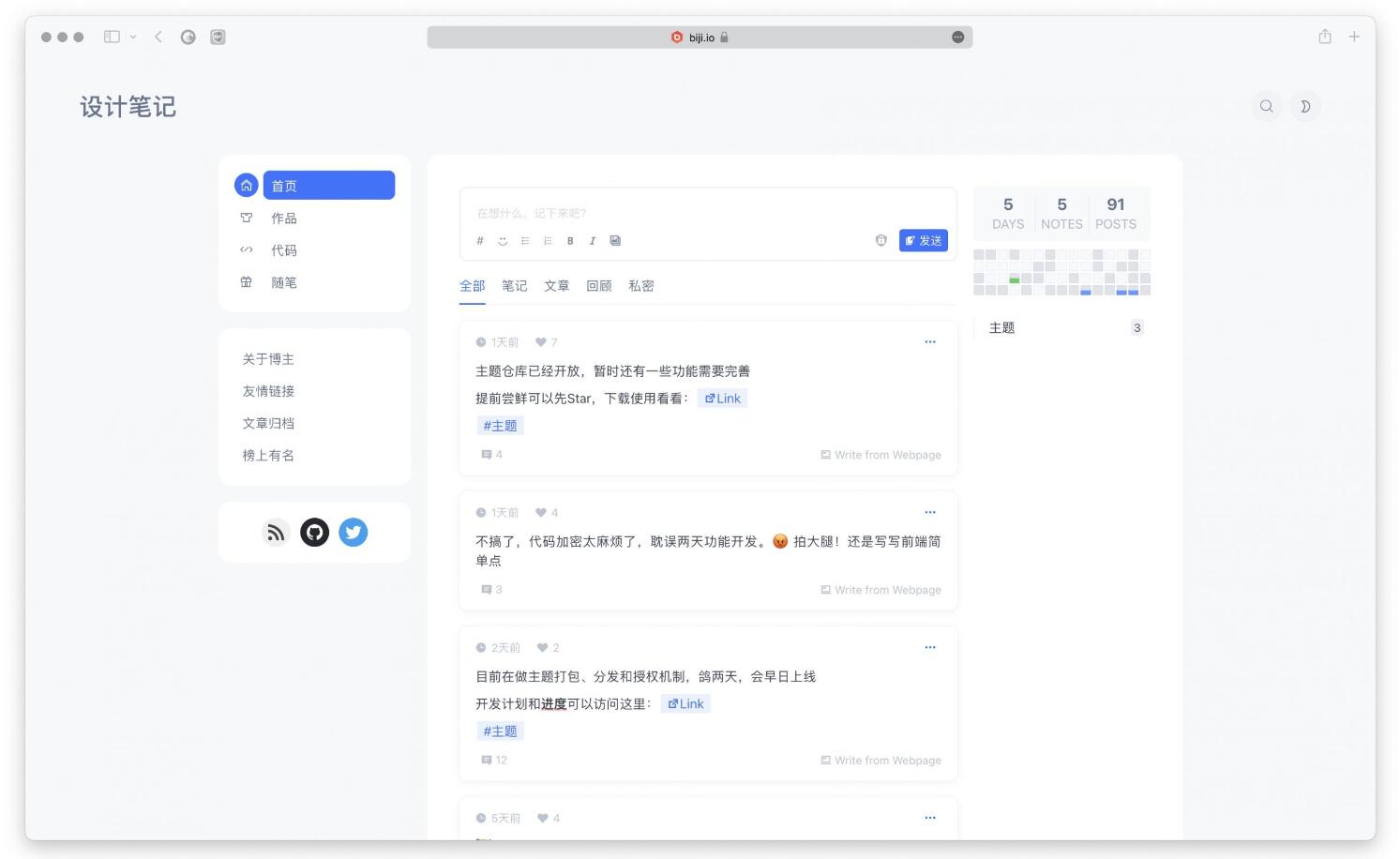Open the RSS feed icon

tap(276, 533)
